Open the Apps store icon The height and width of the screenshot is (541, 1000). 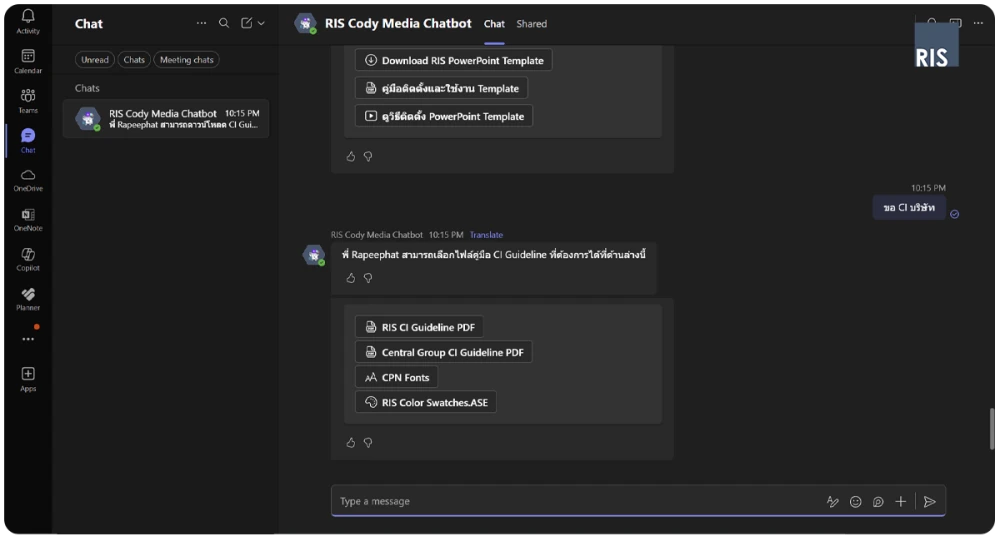27,378
